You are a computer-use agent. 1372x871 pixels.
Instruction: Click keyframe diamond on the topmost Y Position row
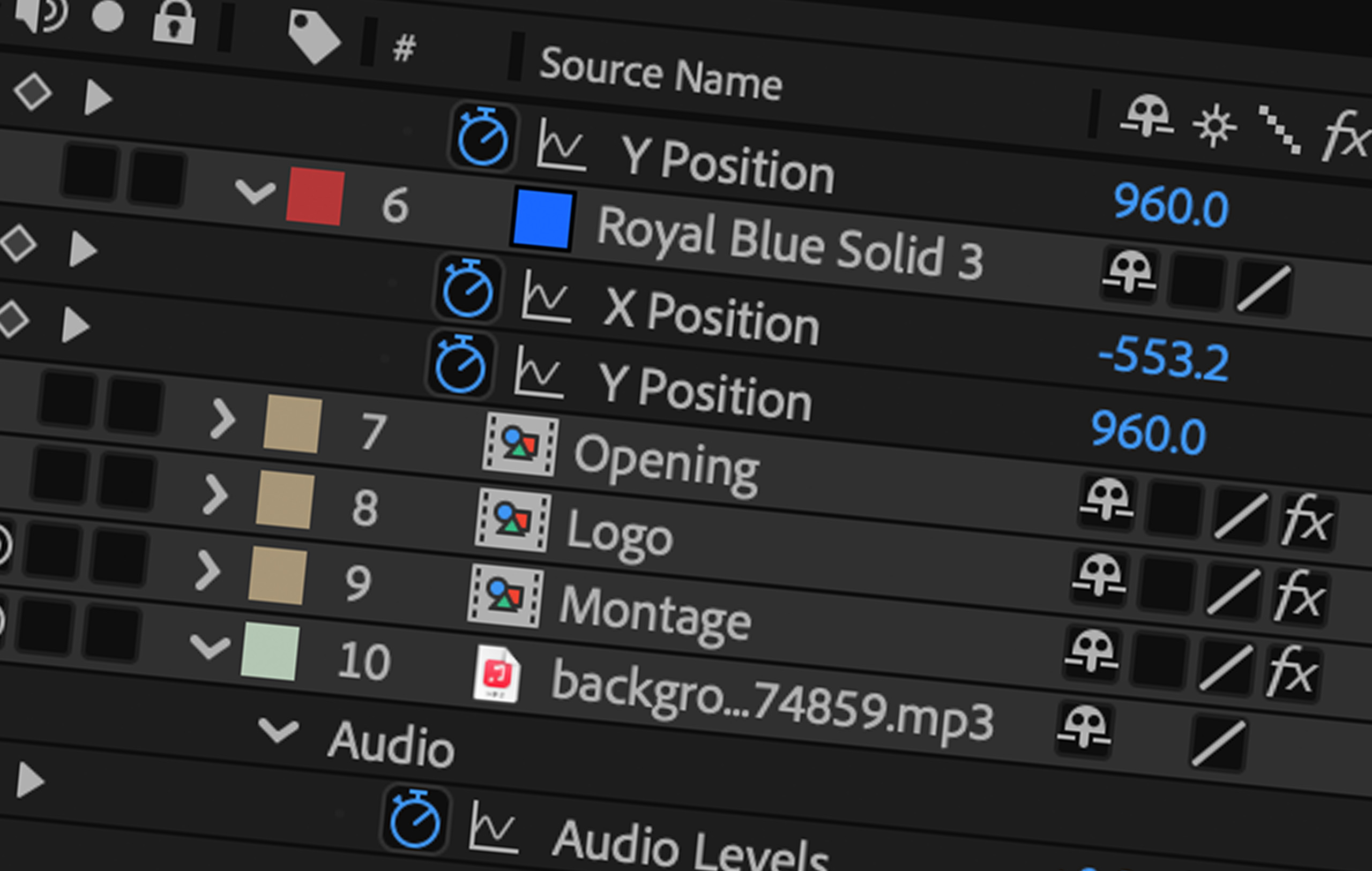(x=33, y=91)
